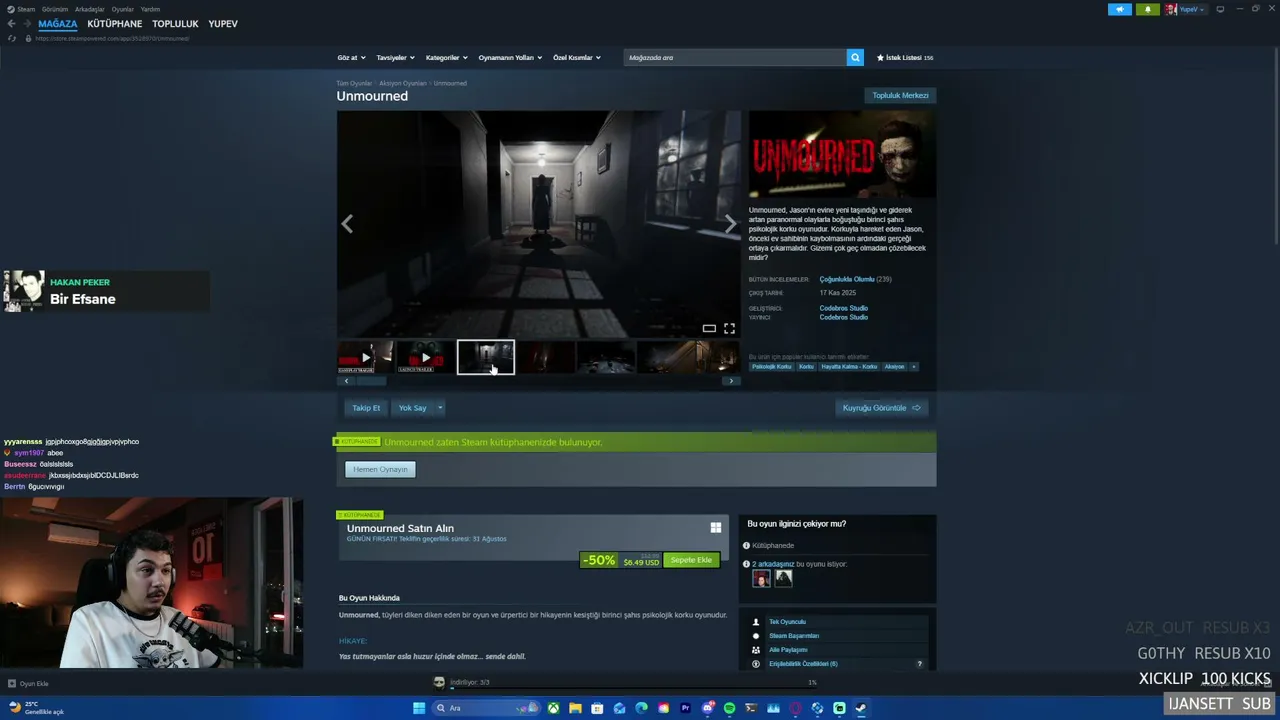Show next screenshot in media viewer
This screenshot has width=1280, height=720.
click(730, 224)
